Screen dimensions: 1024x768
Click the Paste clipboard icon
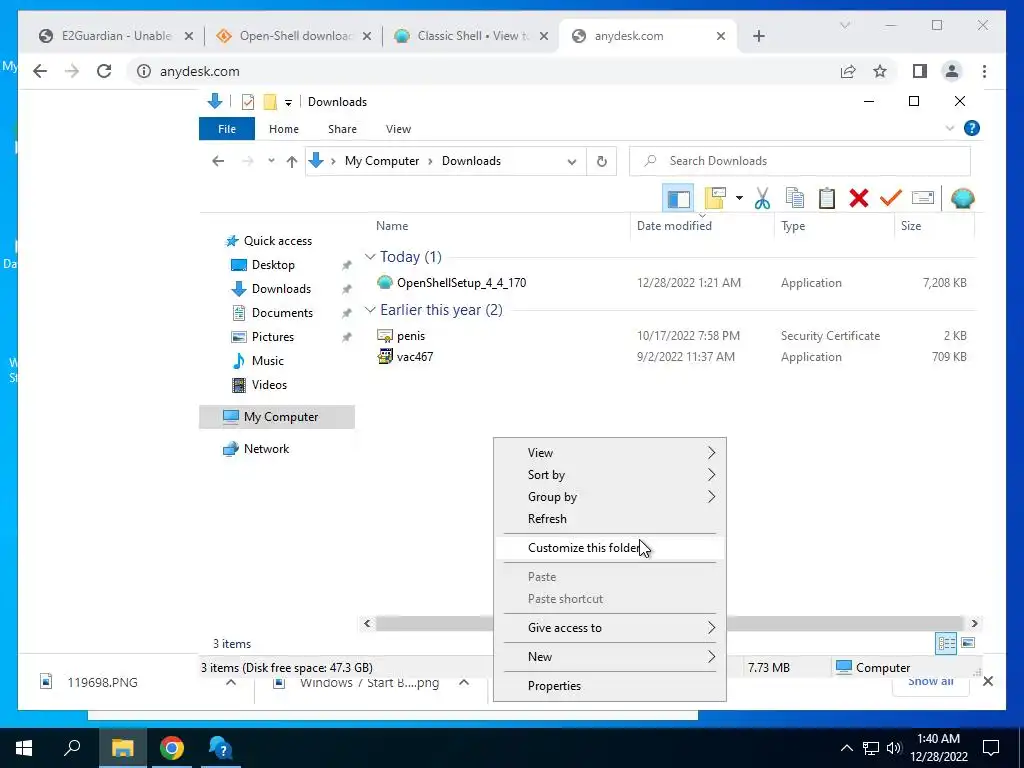827,198
